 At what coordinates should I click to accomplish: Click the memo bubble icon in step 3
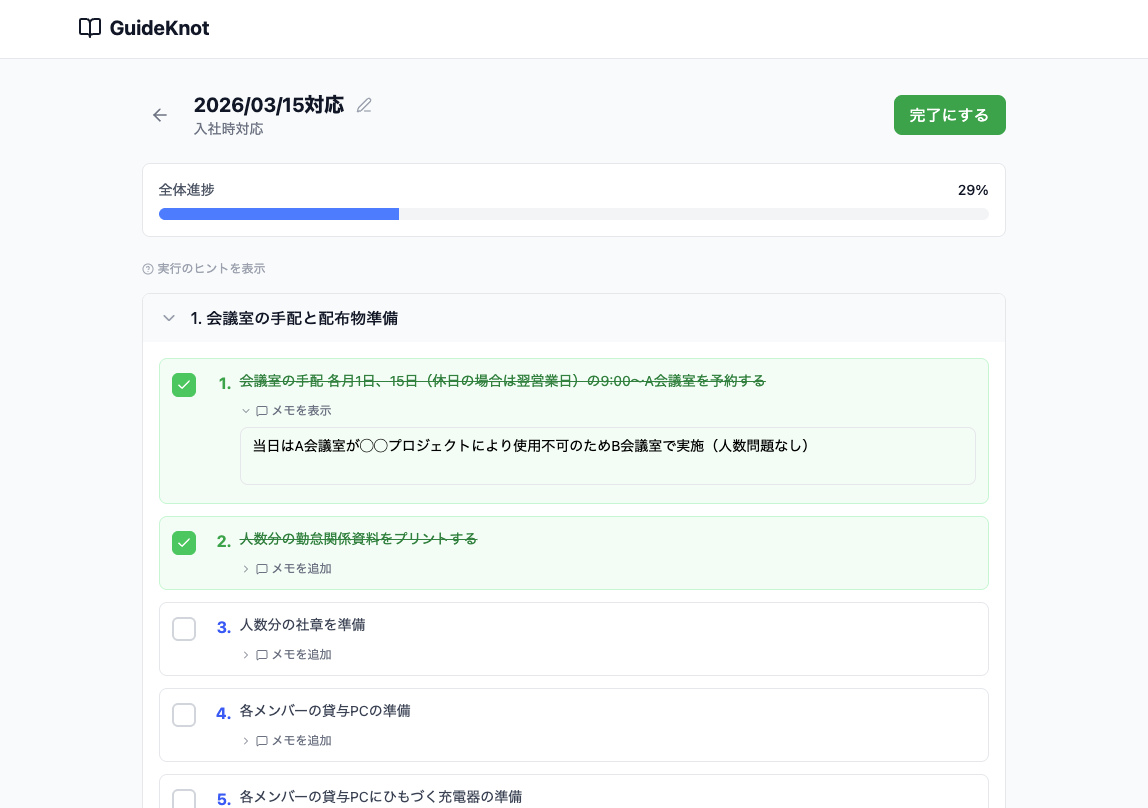click(x=262, y=655)
